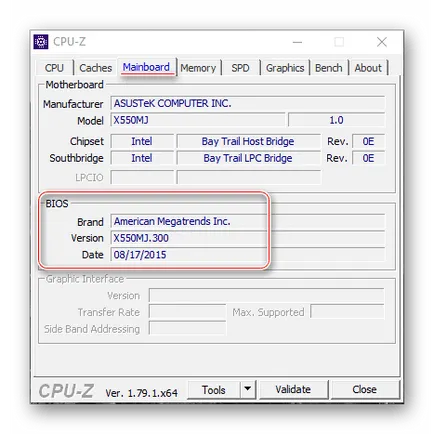
Task: Switch to the Bench tab
Action: [x=329, y=68]
